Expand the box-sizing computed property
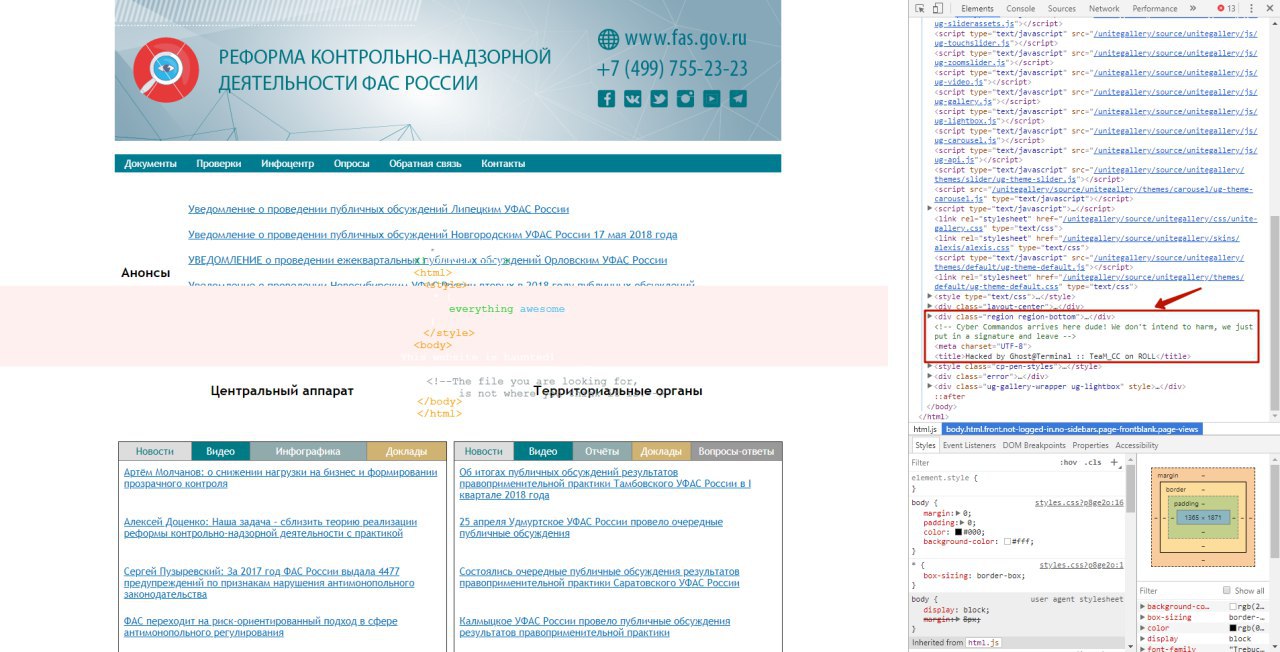 [x=1142, y=618]
